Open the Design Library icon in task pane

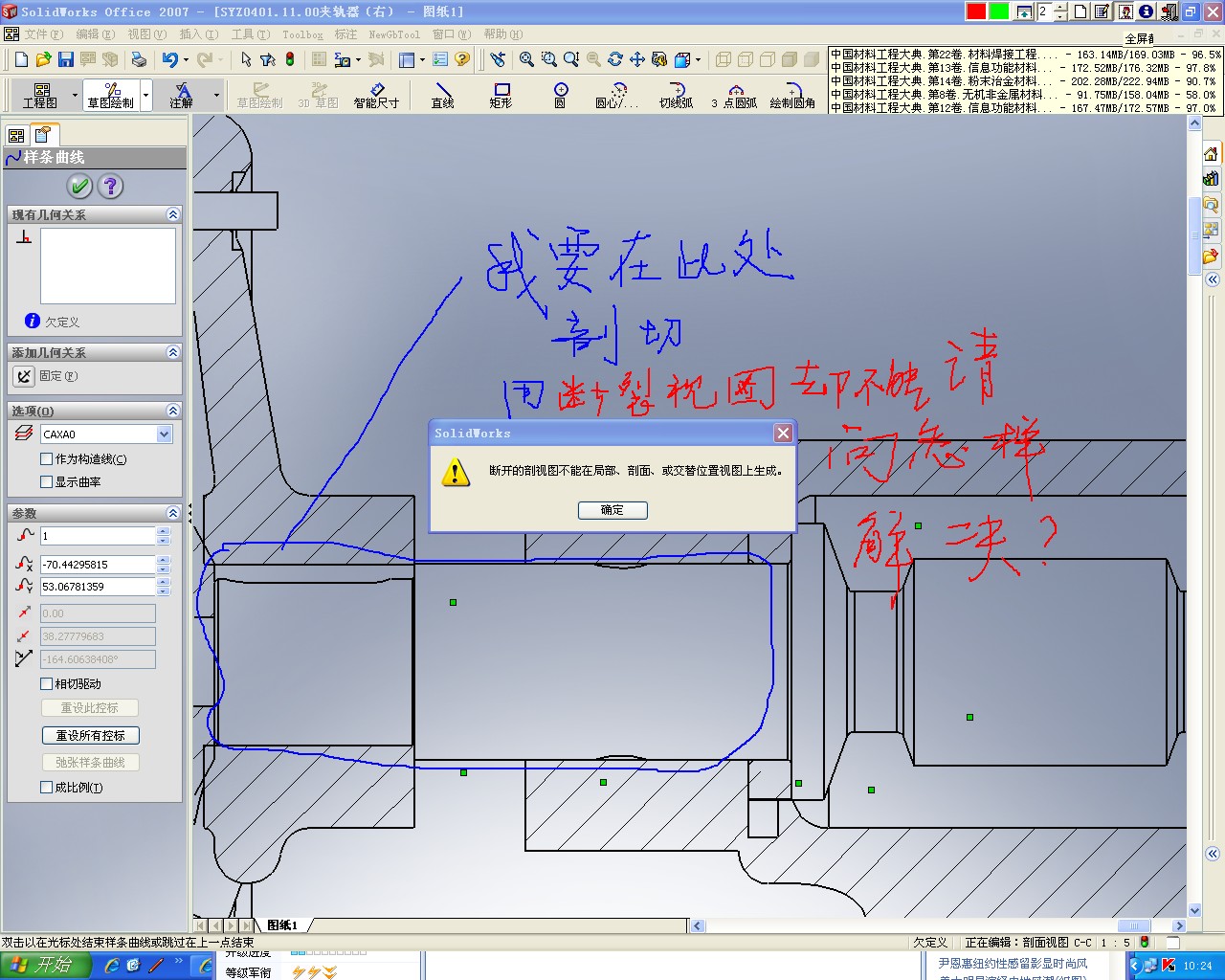click(x=1211, y=179)
